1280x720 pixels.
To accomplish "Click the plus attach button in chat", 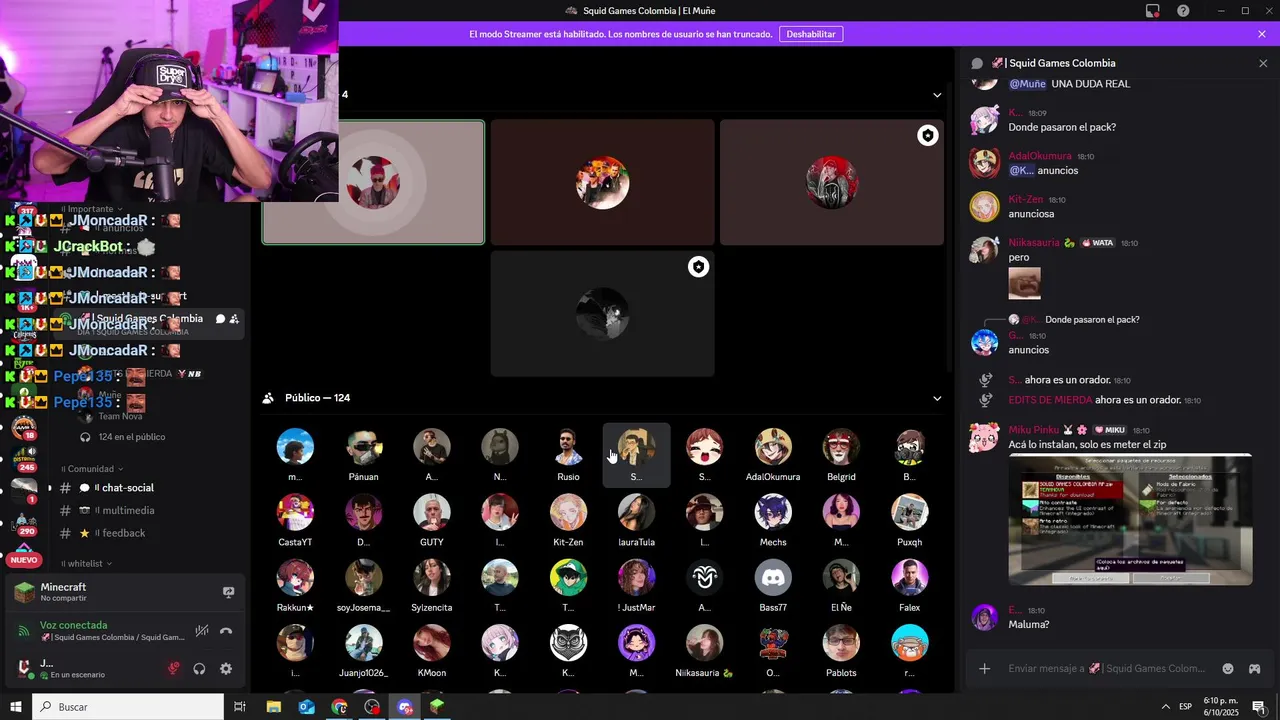I will tap(984, 668).
